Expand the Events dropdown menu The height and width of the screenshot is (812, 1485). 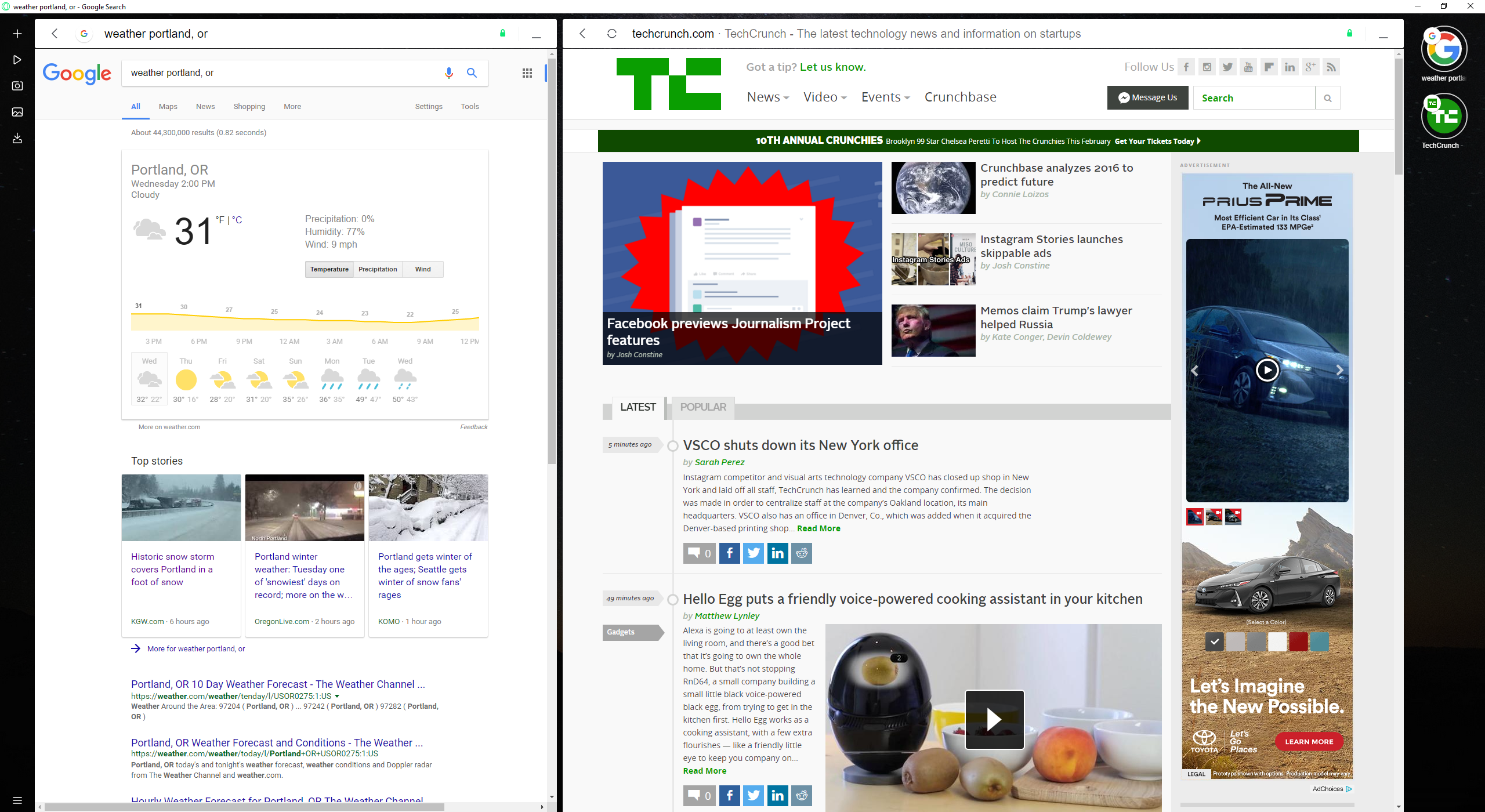tap(885, 97)
